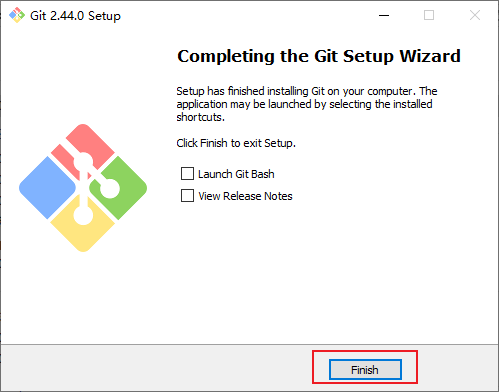
Task: Click the Git icon in the title bar
Action: 17,15
